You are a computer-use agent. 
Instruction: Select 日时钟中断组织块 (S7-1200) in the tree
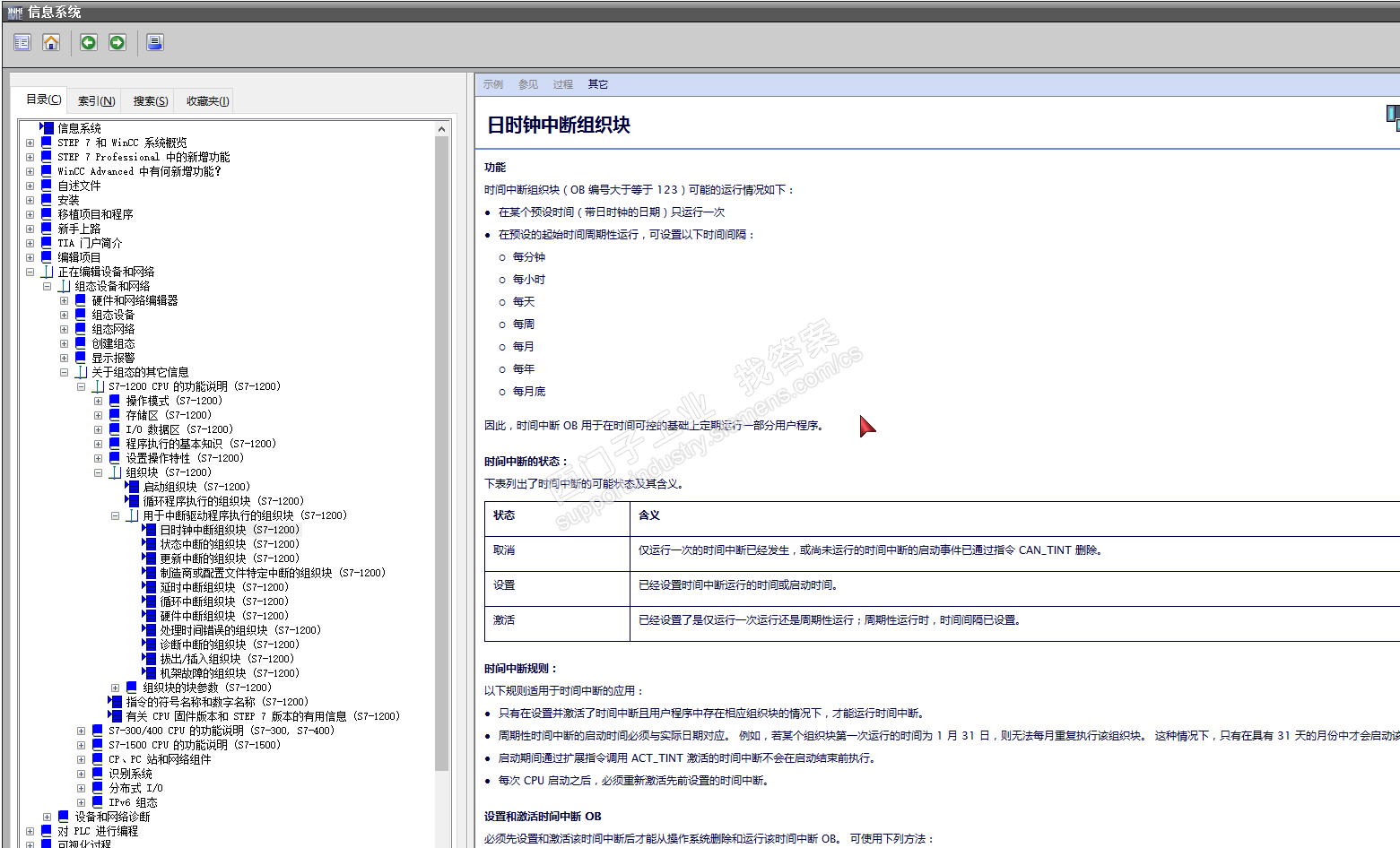coord(230,530)
